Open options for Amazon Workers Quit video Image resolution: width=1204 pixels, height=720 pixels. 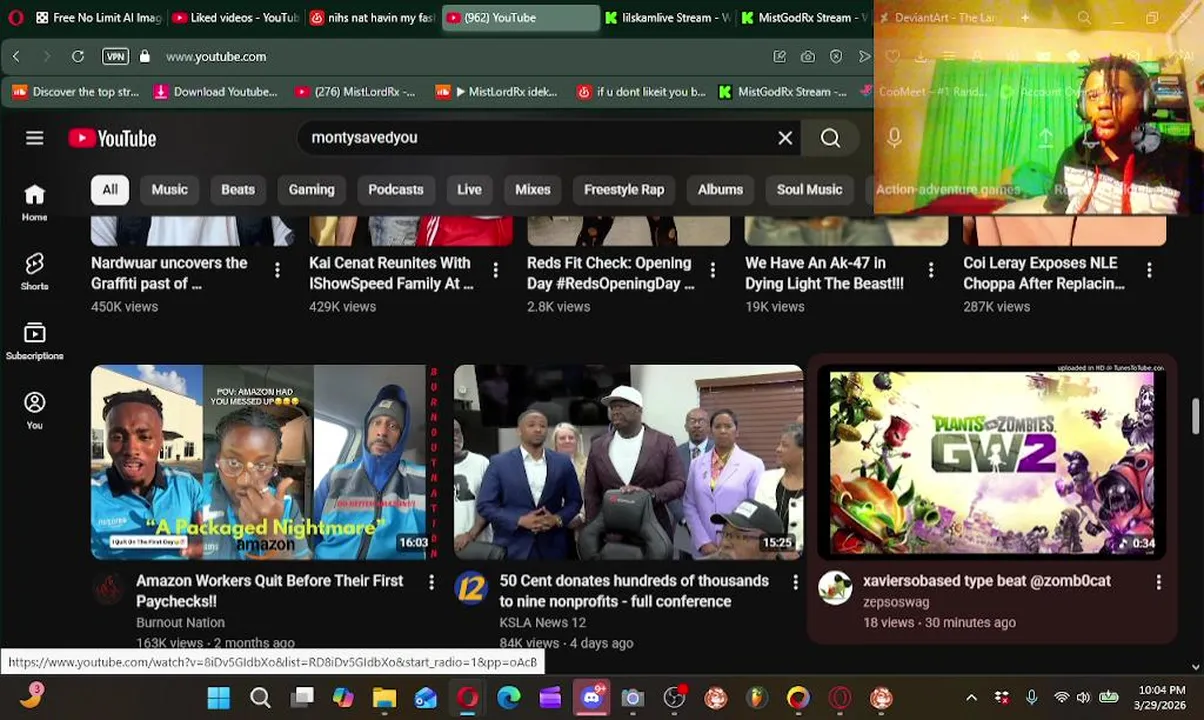tap(431, 581)
